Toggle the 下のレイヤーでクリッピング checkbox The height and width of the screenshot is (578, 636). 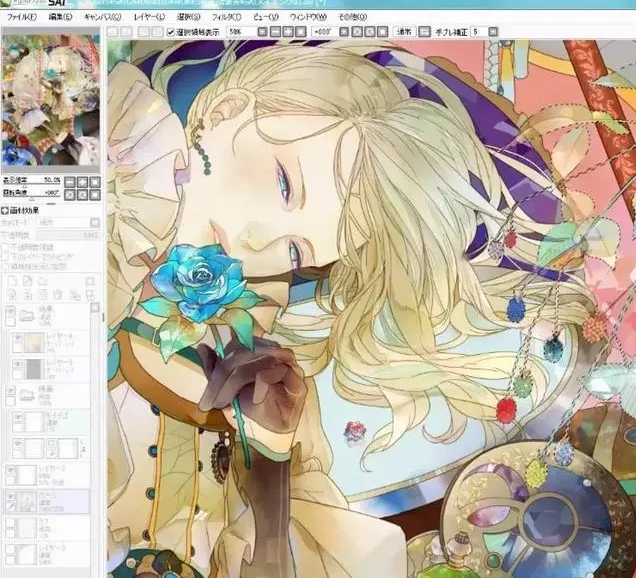pos(5,256)
